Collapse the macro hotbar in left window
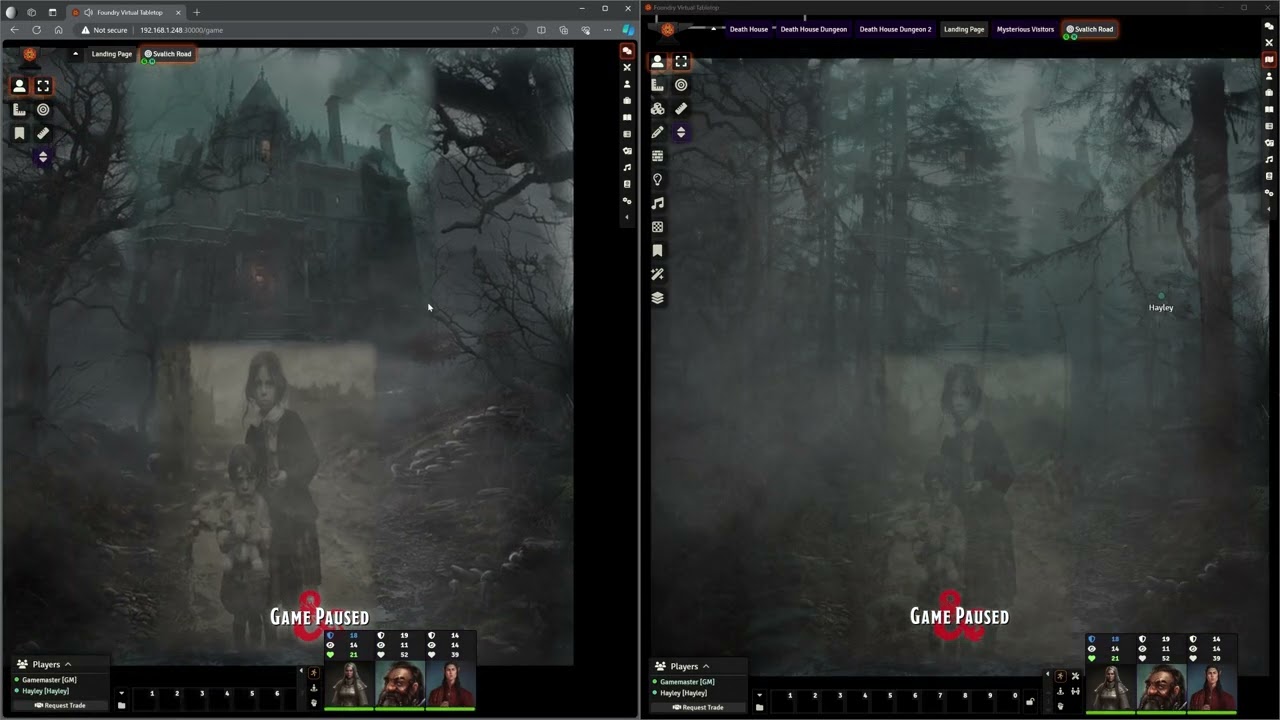This screenshot has width=1280, height=720. pyautogui.click(x=121, y=693)
